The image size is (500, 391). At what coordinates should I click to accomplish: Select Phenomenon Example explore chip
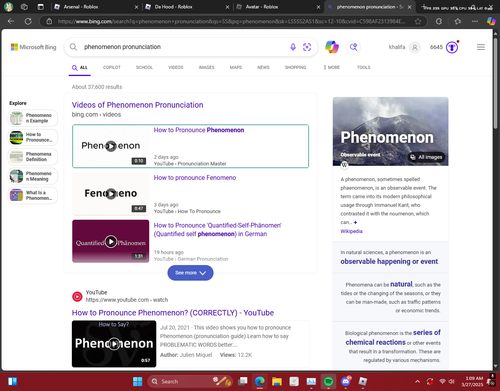click(x=33, y=118)
